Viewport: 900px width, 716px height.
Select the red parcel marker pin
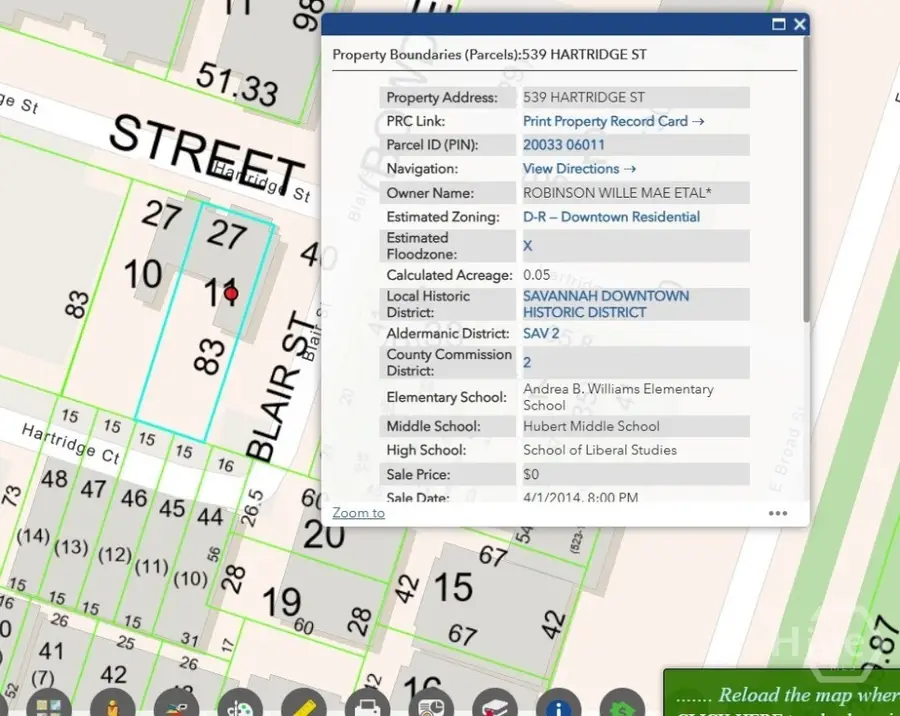[x=231, y=294]
